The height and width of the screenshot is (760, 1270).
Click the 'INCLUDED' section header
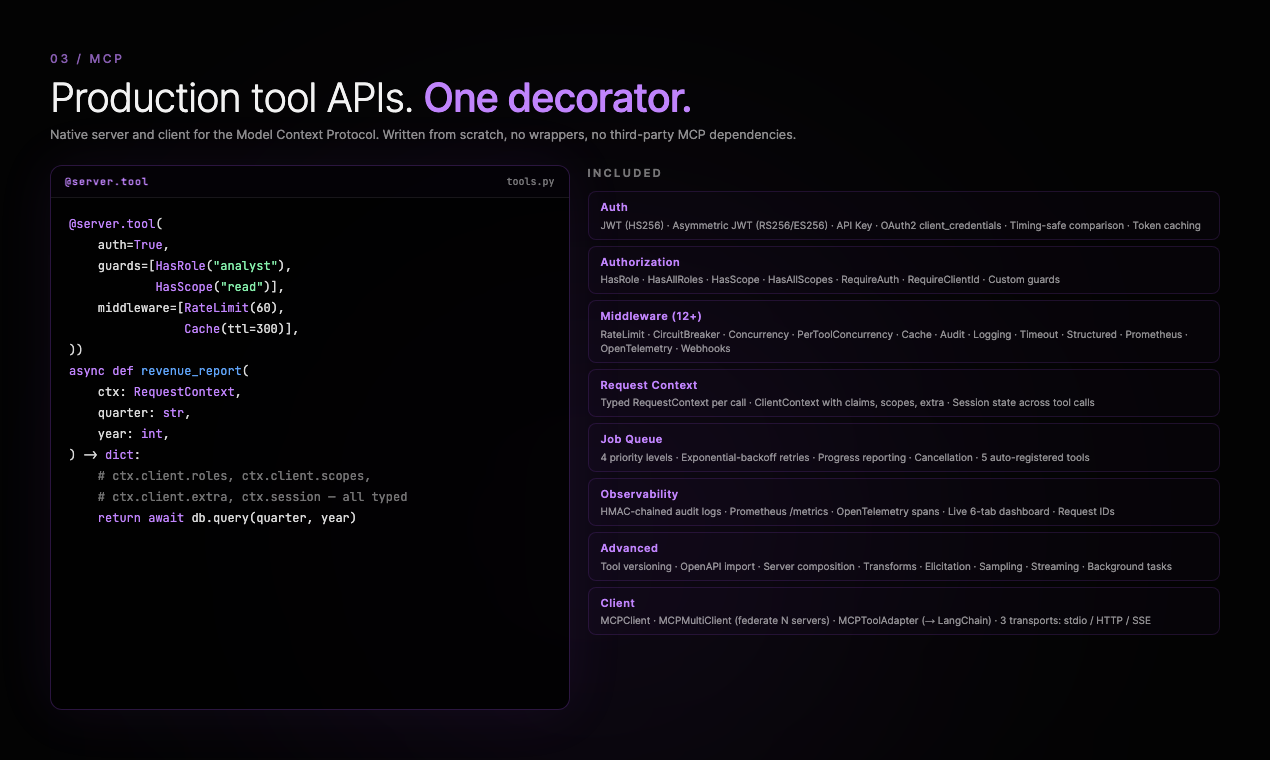[x=624, y=173]
